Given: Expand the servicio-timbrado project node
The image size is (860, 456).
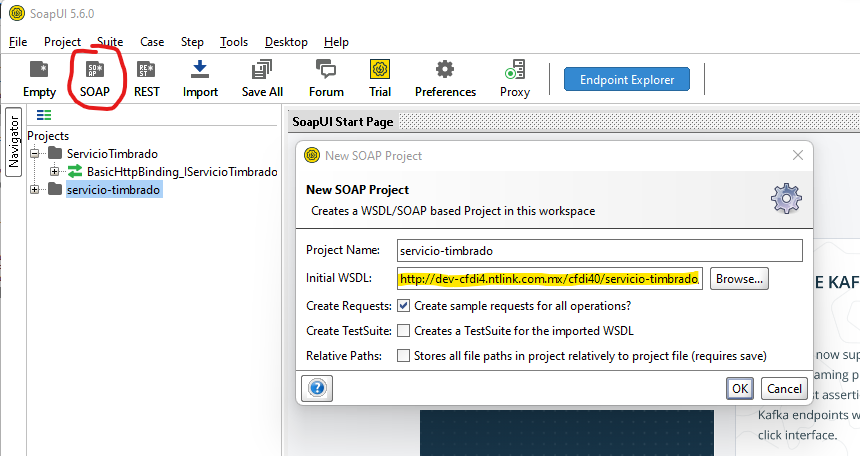Looking at the screenshot, I should (x=35, y=189).
